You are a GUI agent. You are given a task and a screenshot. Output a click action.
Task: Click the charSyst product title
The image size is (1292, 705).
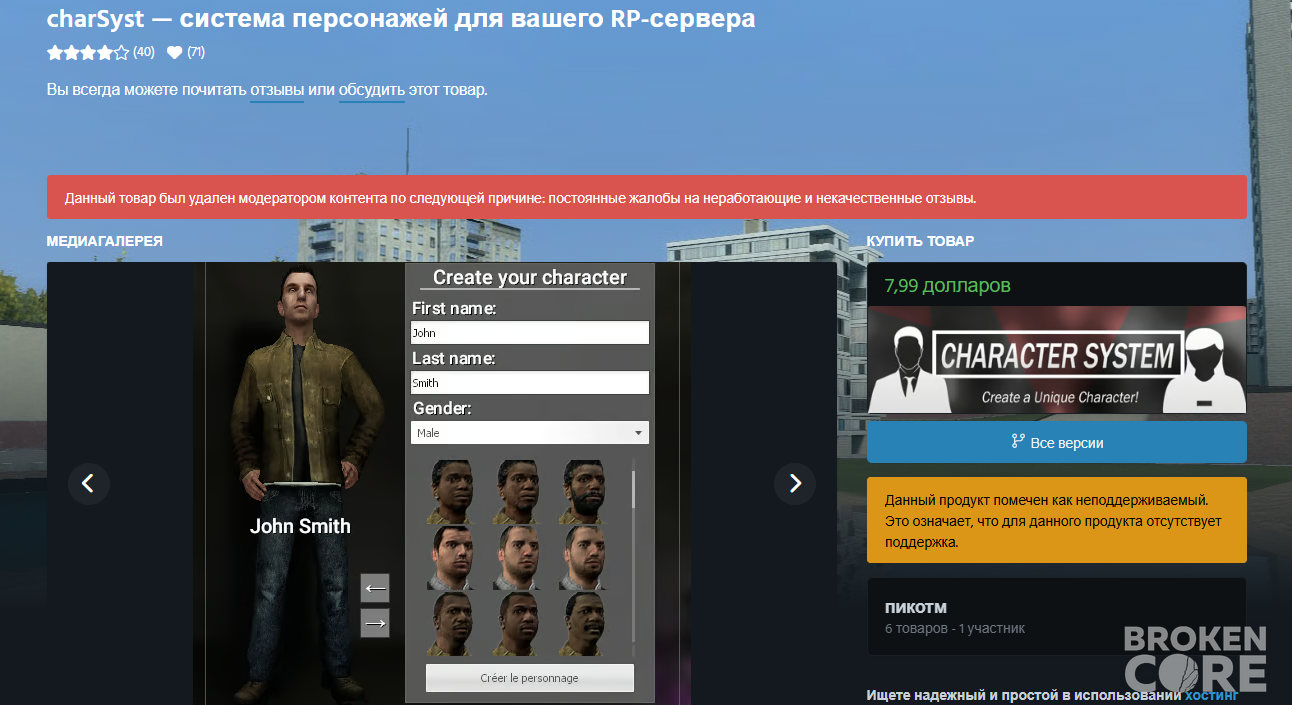tap(401, 19)
